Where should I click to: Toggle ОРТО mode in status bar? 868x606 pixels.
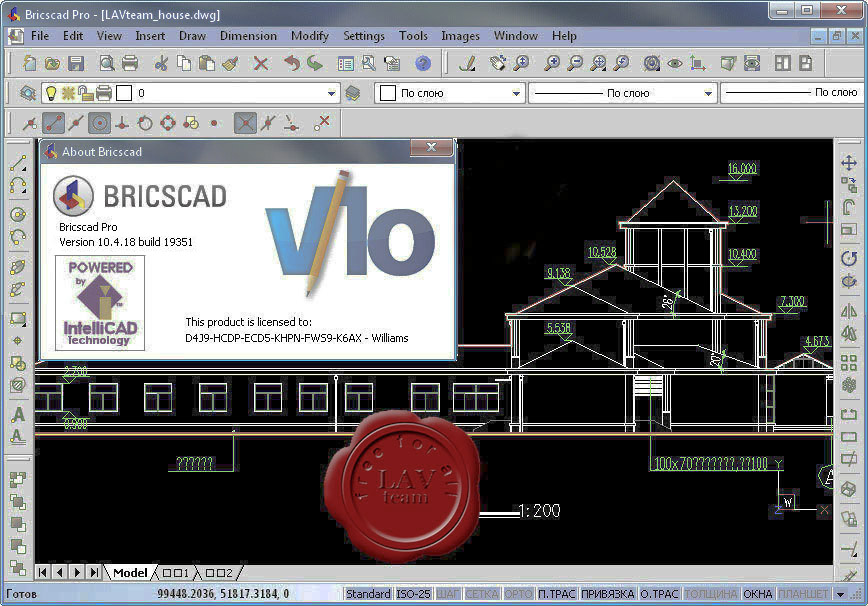pos(518,594)
